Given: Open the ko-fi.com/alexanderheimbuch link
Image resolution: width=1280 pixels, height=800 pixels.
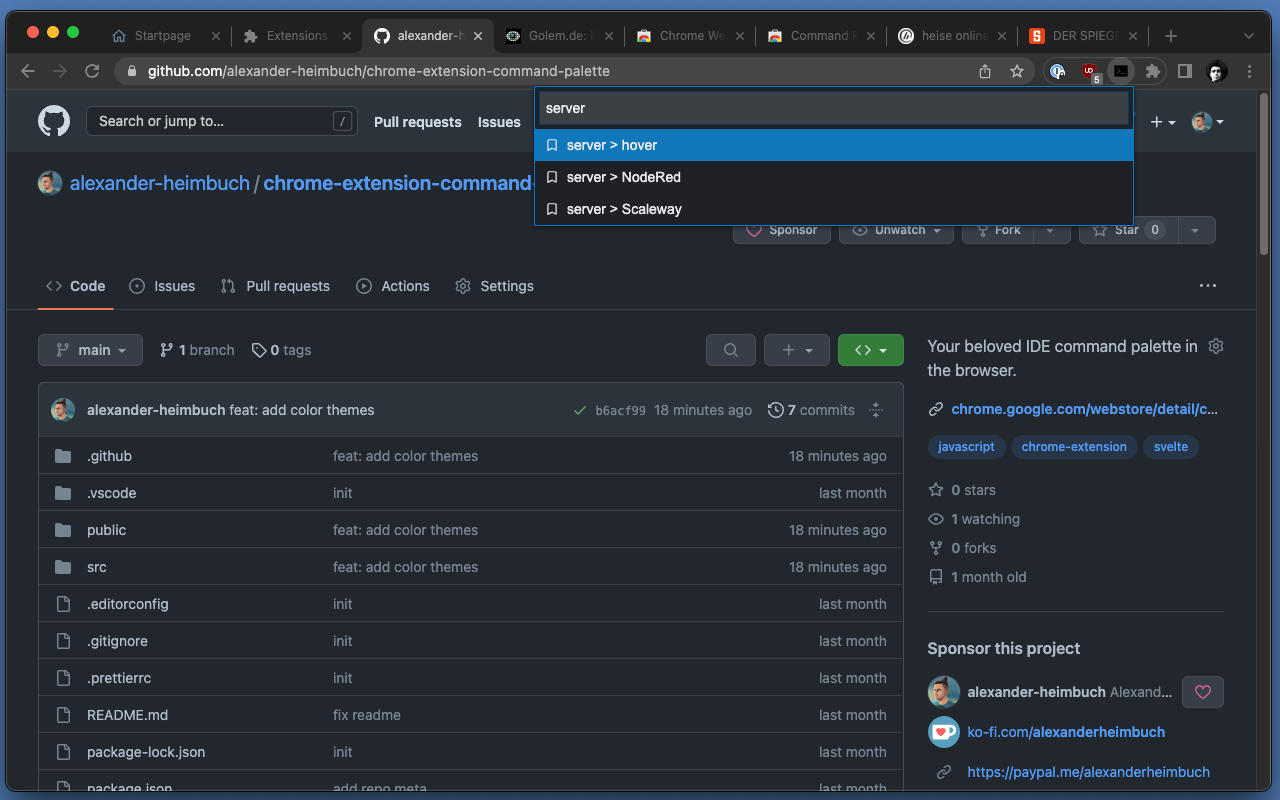Looking at the screenshot, I should click(1066, 732).
